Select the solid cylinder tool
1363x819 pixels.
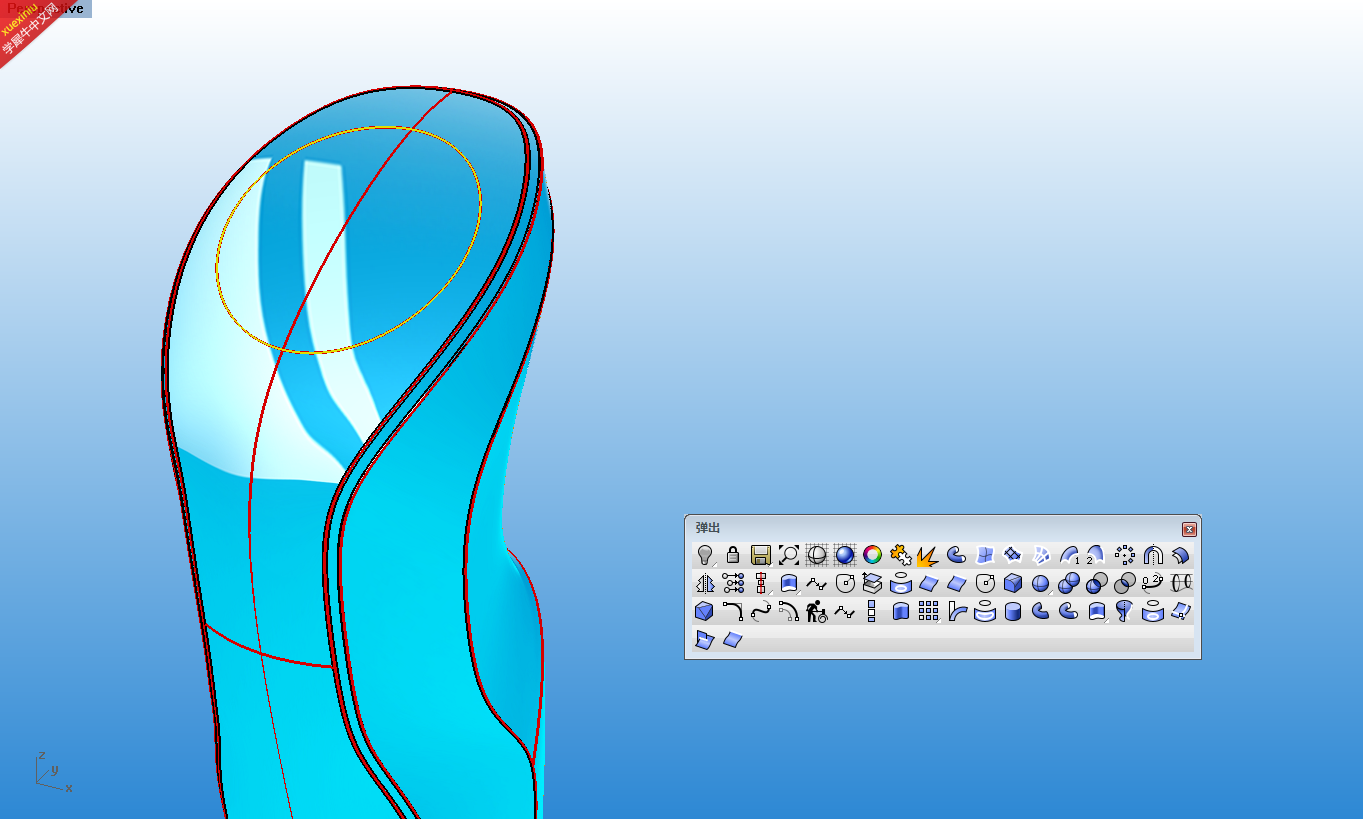tap(1013, 611)
